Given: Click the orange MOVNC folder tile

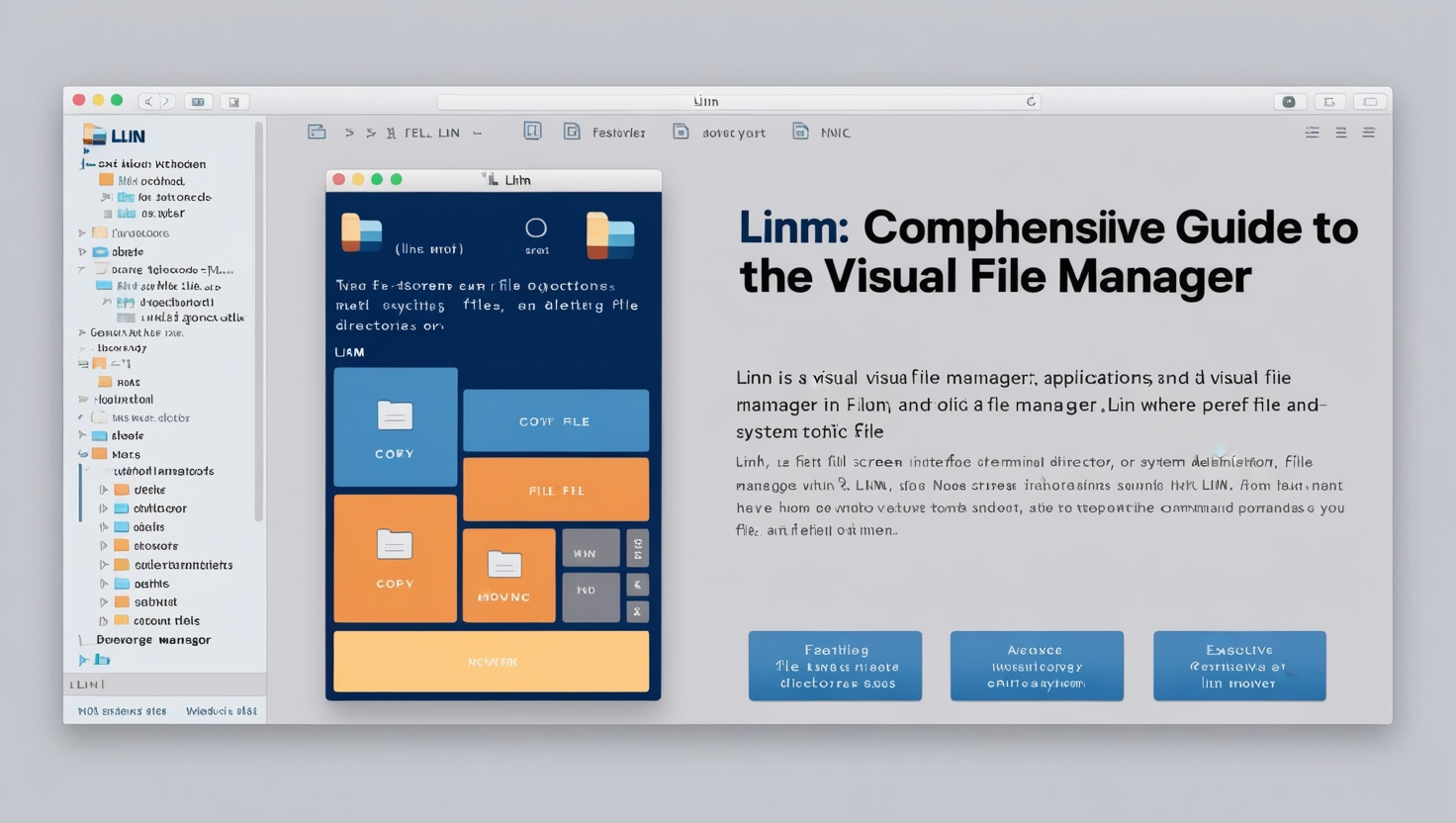Looking at the screenshot, I should (x=508, y=576).
